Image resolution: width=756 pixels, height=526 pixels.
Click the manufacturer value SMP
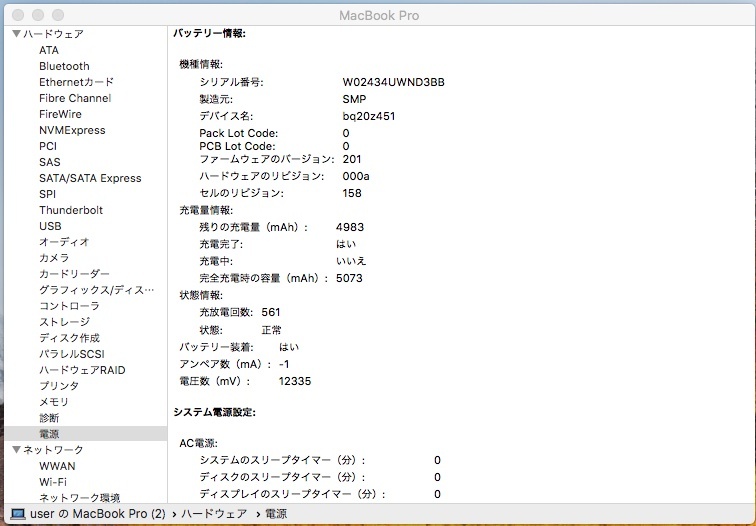pos(354,99)
